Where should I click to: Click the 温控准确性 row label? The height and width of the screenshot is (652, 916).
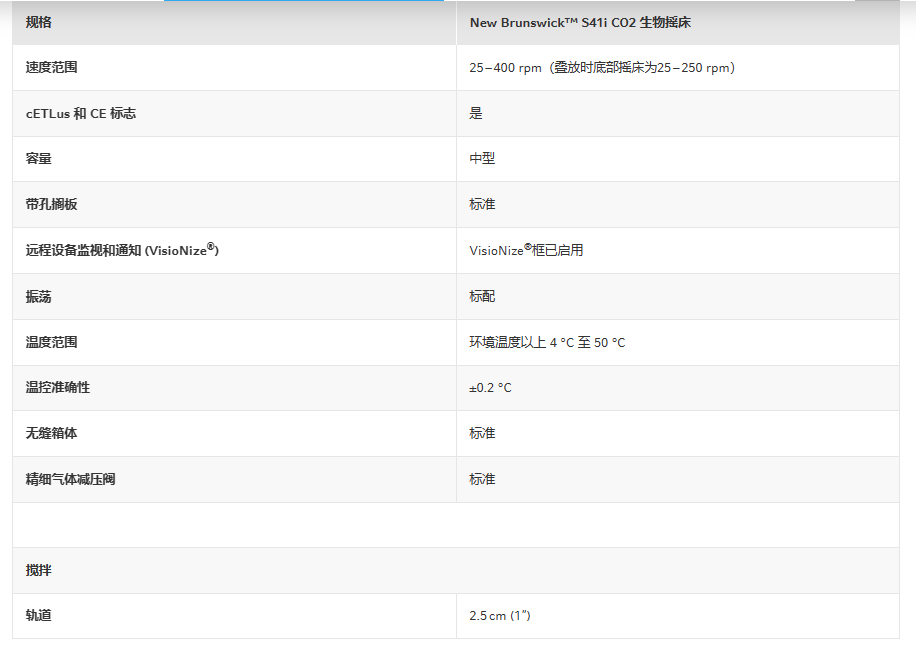click(x=58, y=387)
